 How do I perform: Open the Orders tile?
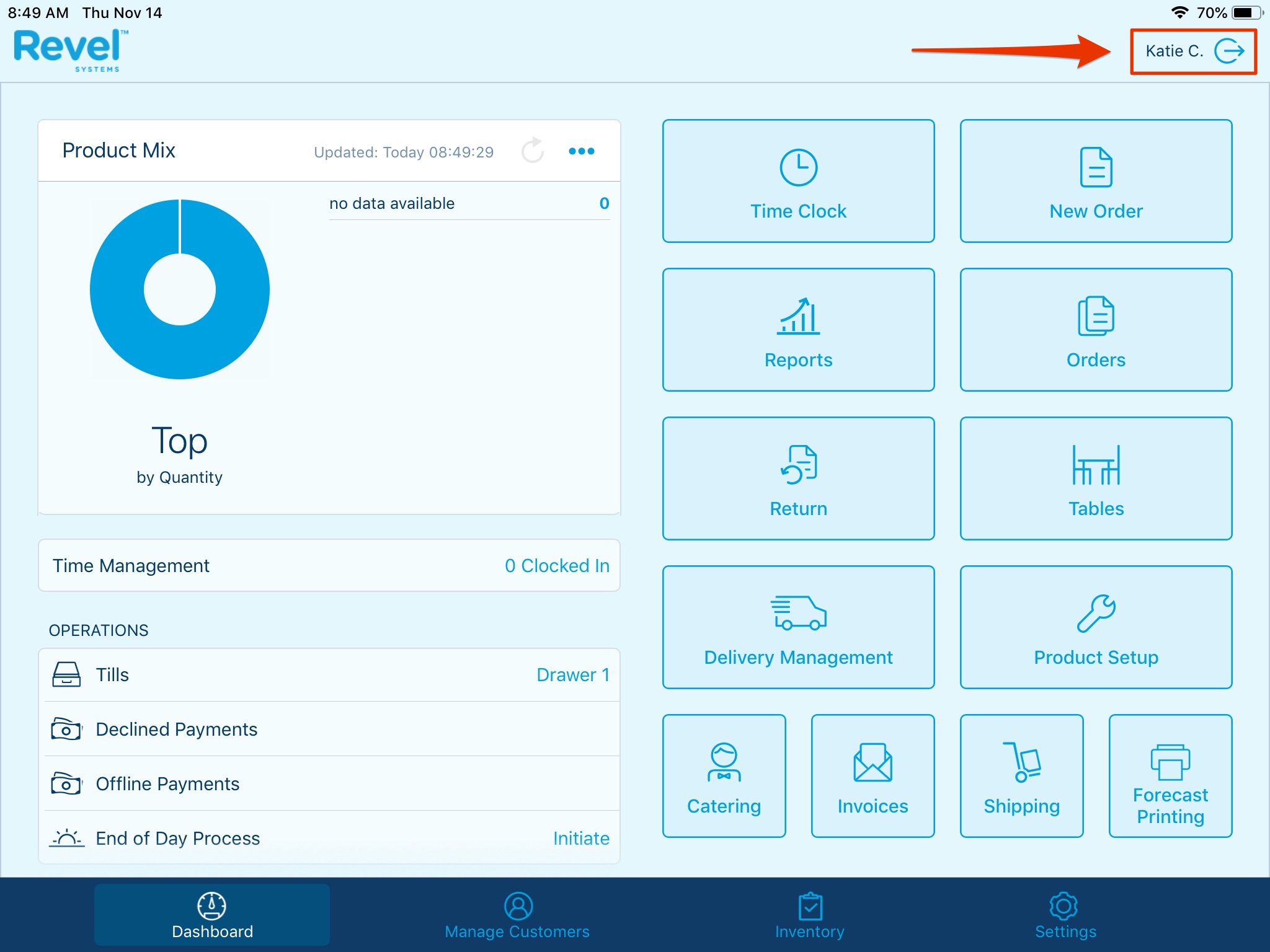click(x=1095, y=330)
